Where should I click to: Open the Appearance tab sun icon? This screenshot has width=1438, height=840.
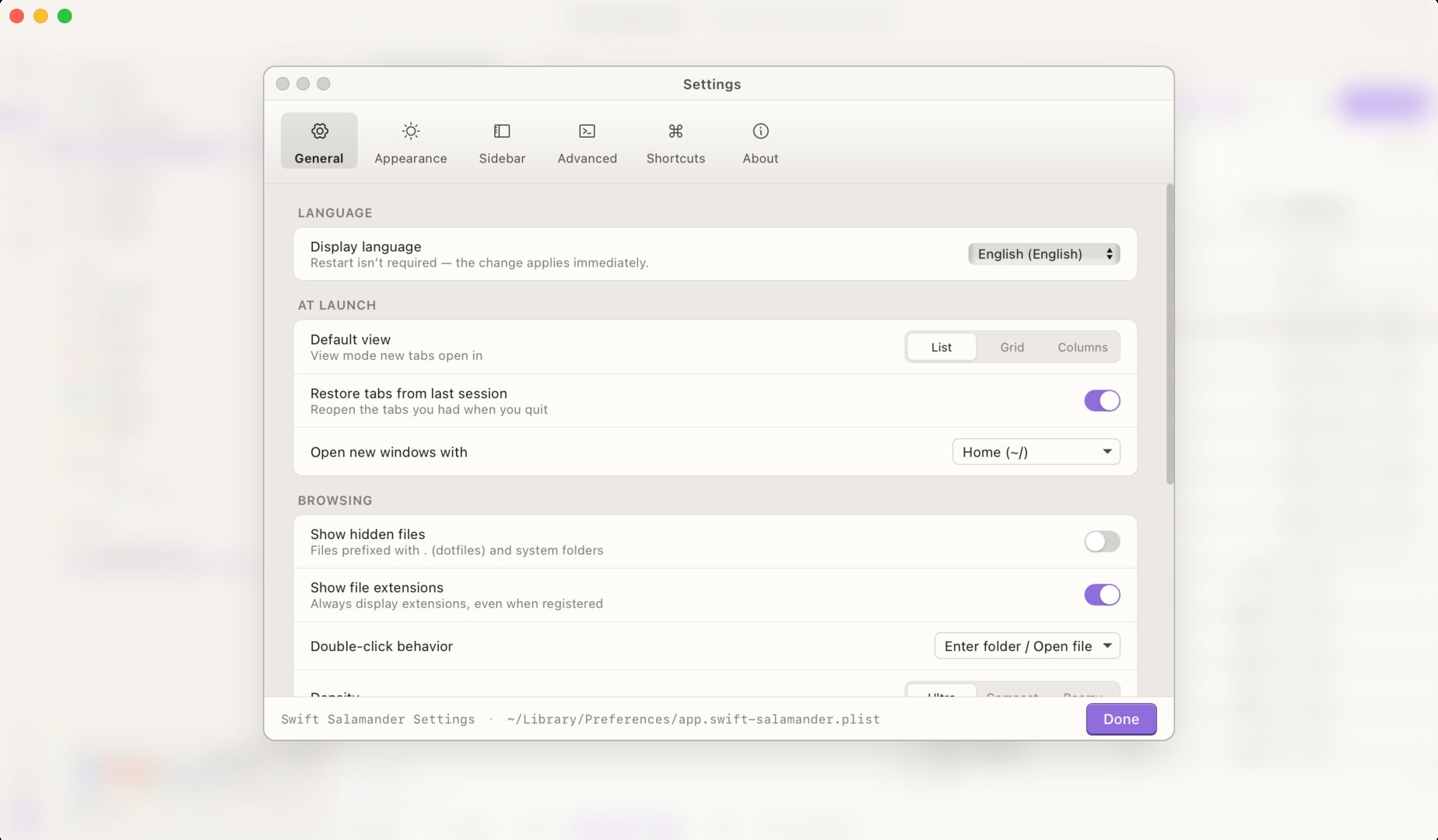410,131
